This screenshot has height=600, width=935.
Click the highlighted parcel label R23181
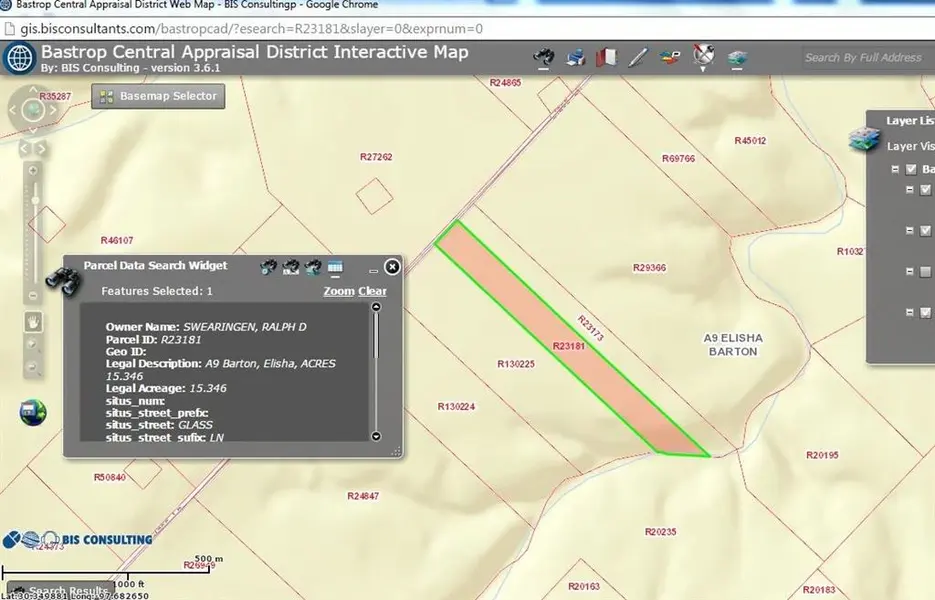(568, 346)
